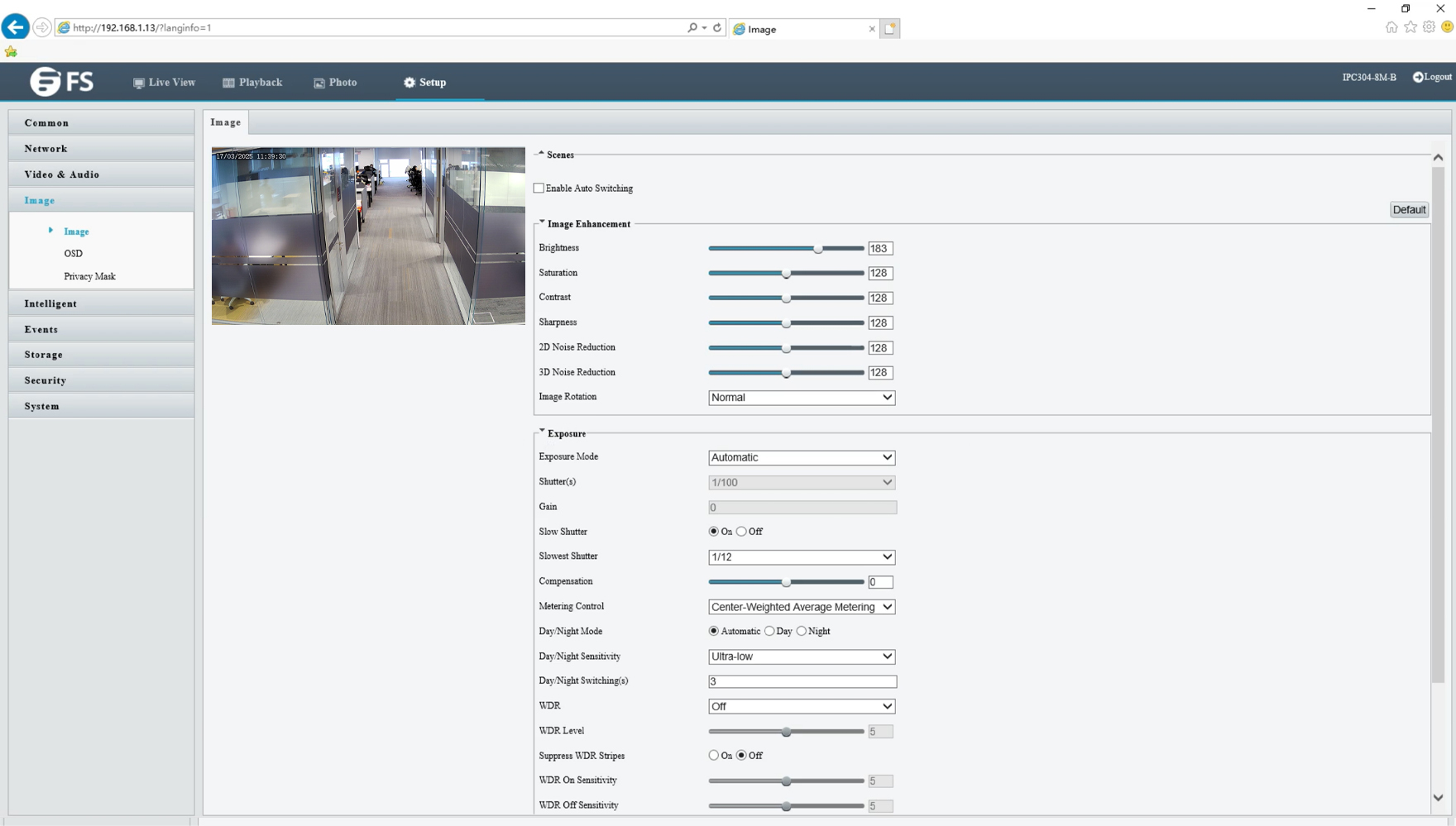Switch to the Network settings section
This screenshot has height=826, width=1456.
pyautogui.click(x=45, y=148)
